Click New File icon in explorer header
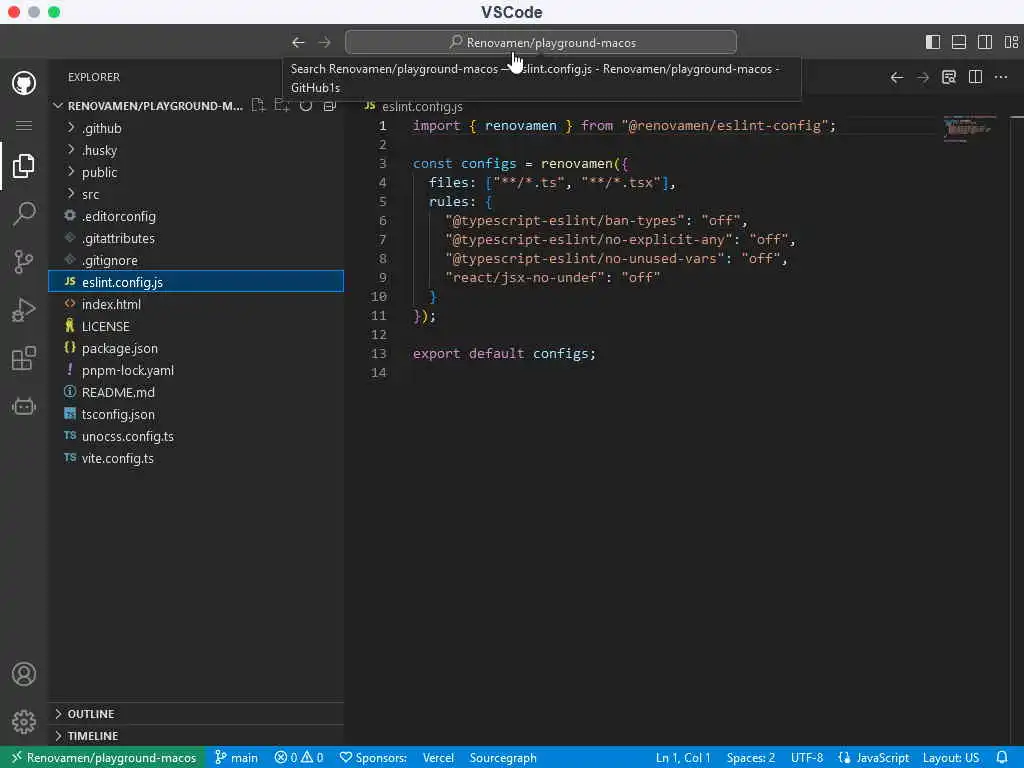This screenshot has width=1024, height=768. (x=259, y=105)
